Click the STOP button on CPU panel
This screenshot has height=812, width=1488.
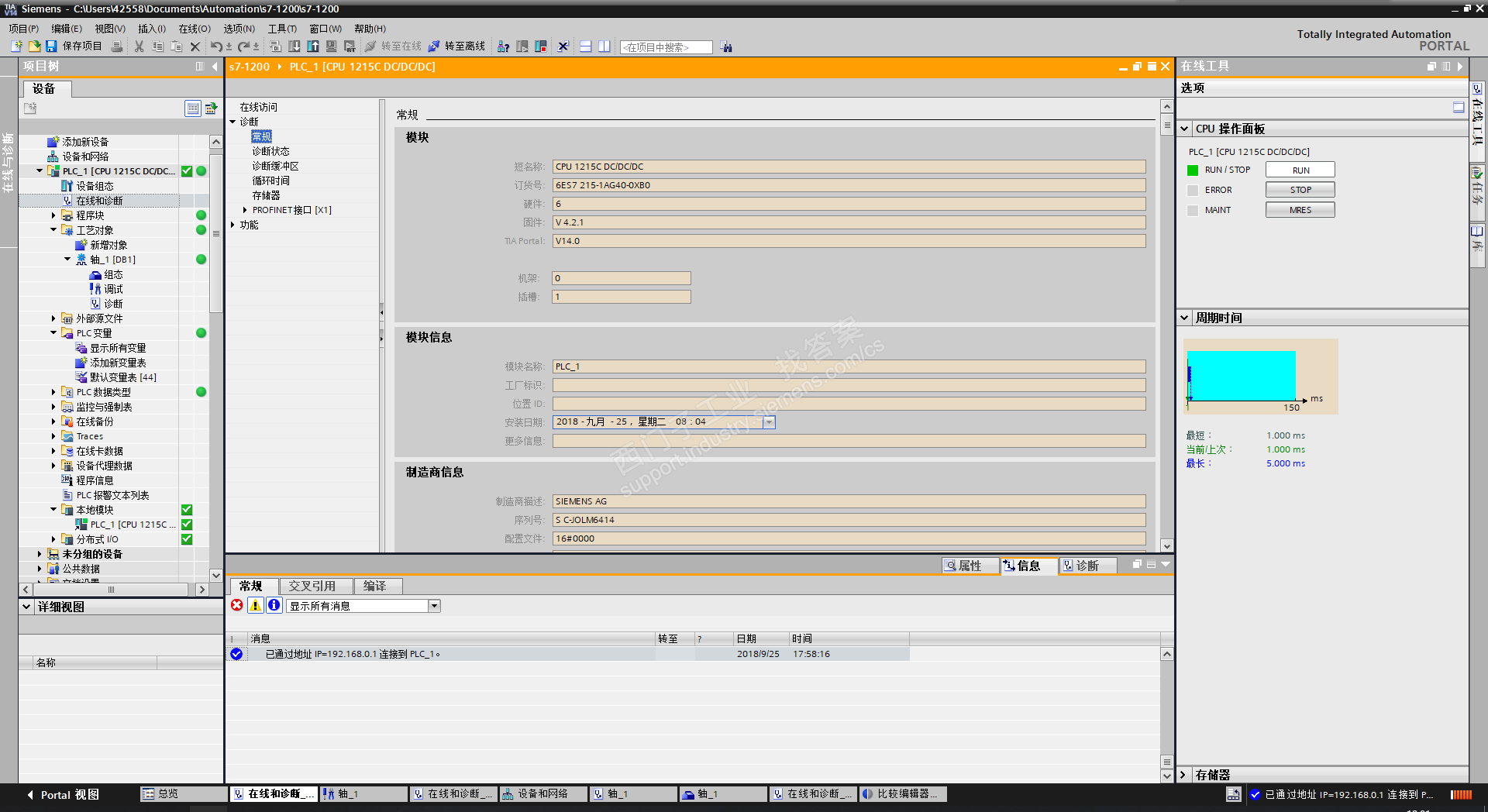tap(1300, 190)
